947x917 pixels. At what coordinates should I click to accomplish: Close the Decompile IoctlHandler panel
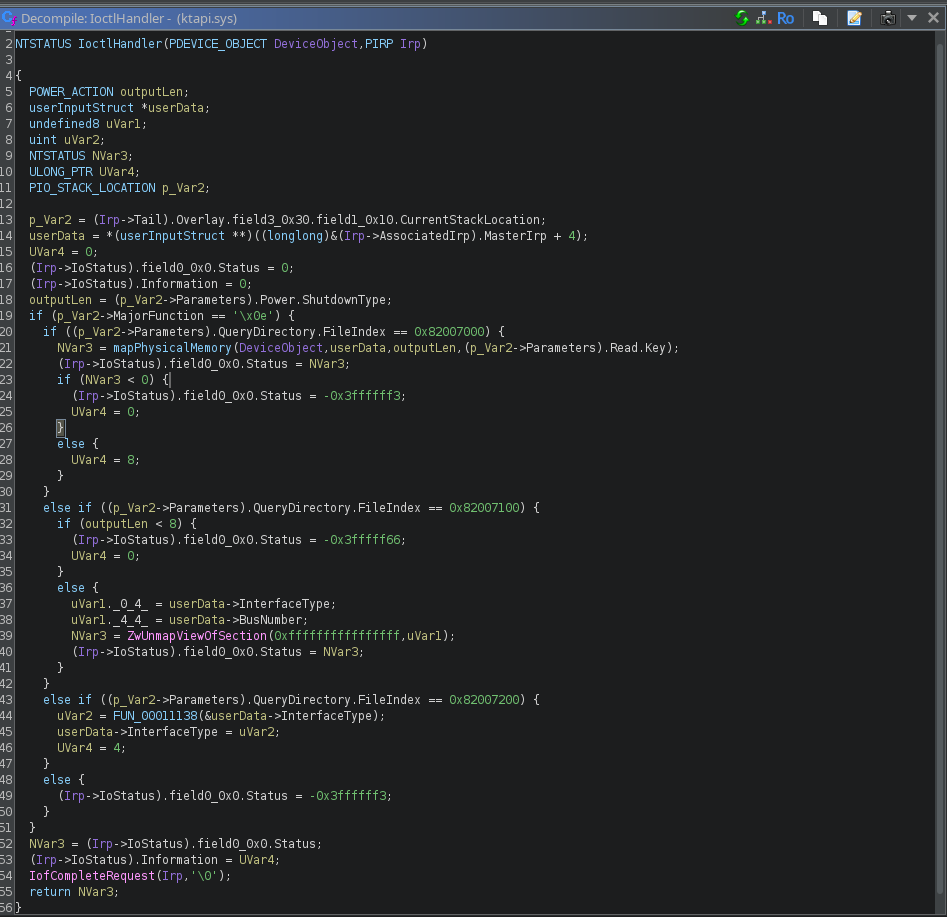point(933,18)
